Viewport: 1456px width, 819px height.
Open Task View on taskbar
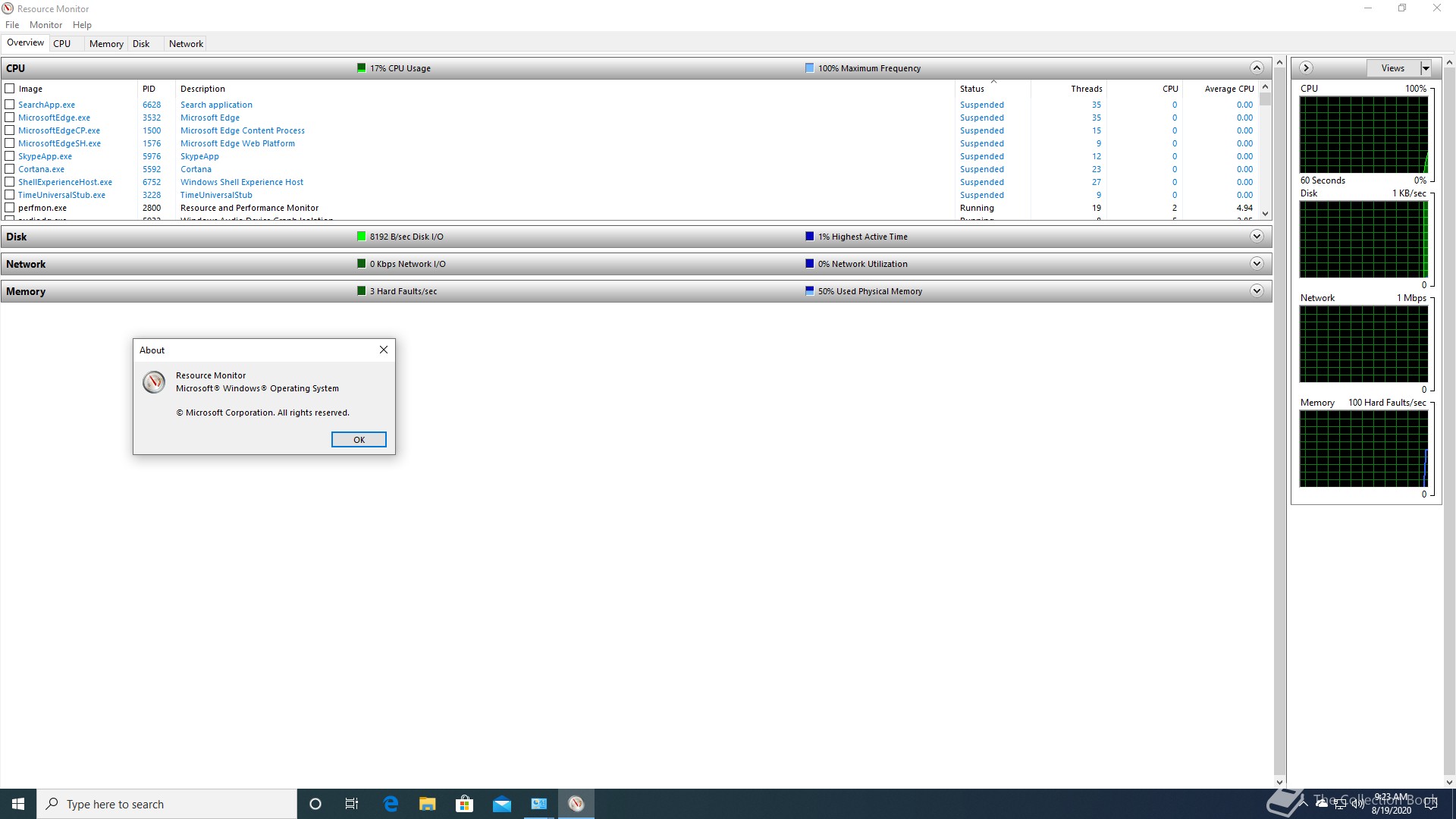(352, 804)
